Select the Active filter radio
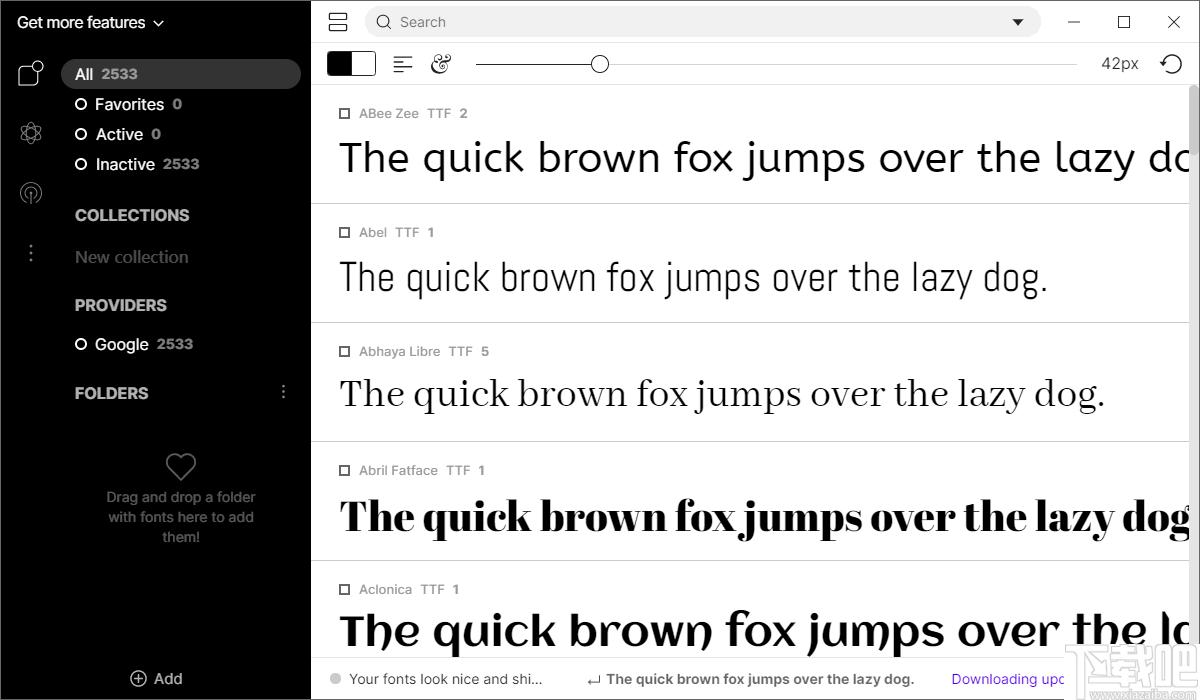Screen dimensions: 1200x700 81,134
